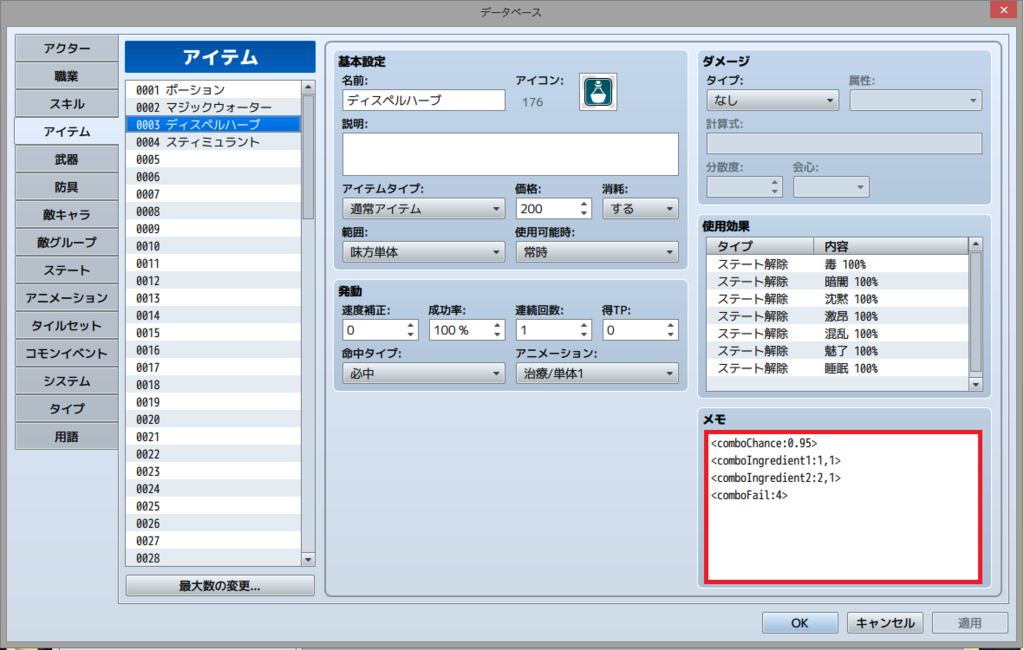Click the キャンセル button

click(885, 623)
